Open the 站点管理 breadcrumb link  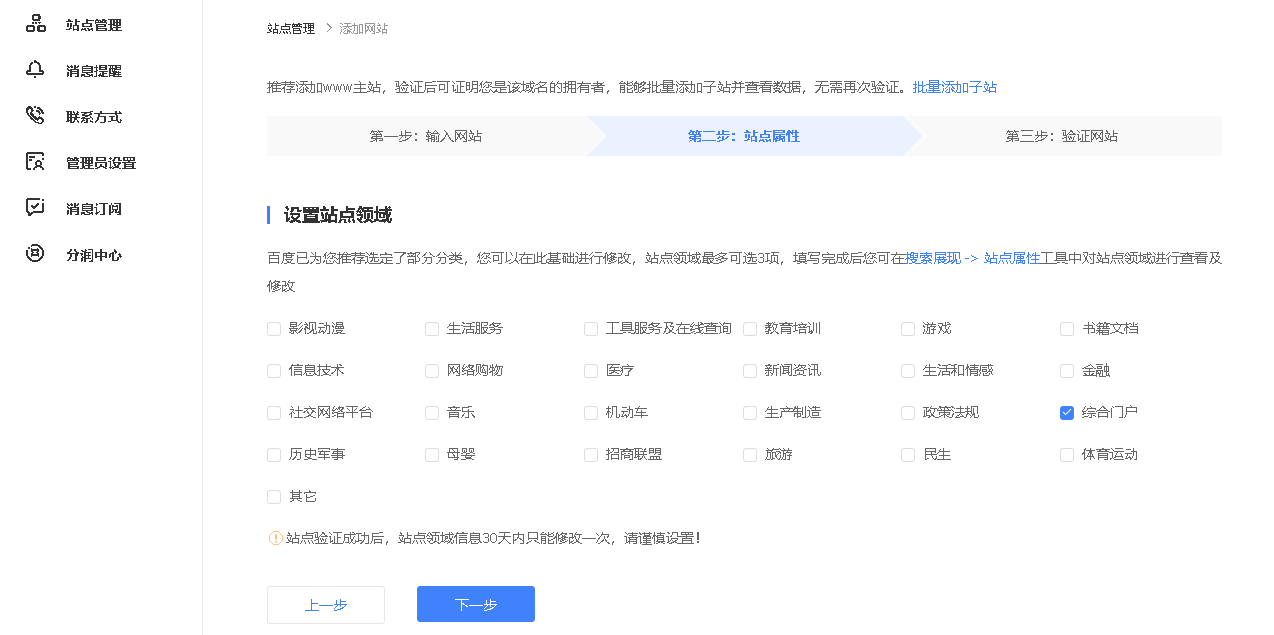click(290, 29)
